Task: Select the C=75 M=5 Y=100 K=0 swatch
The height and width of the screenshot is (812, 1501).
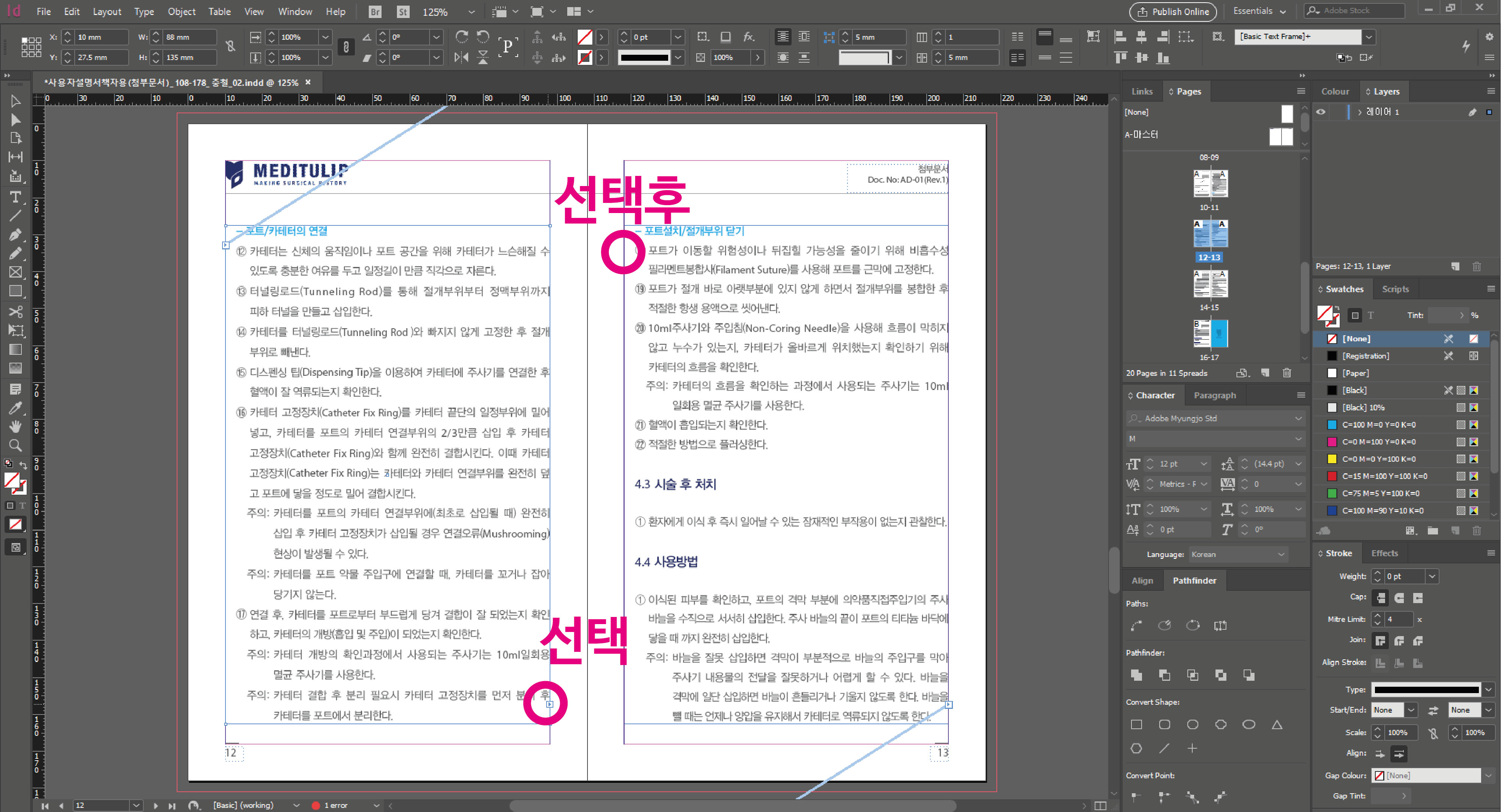Action: (1401, 493)
